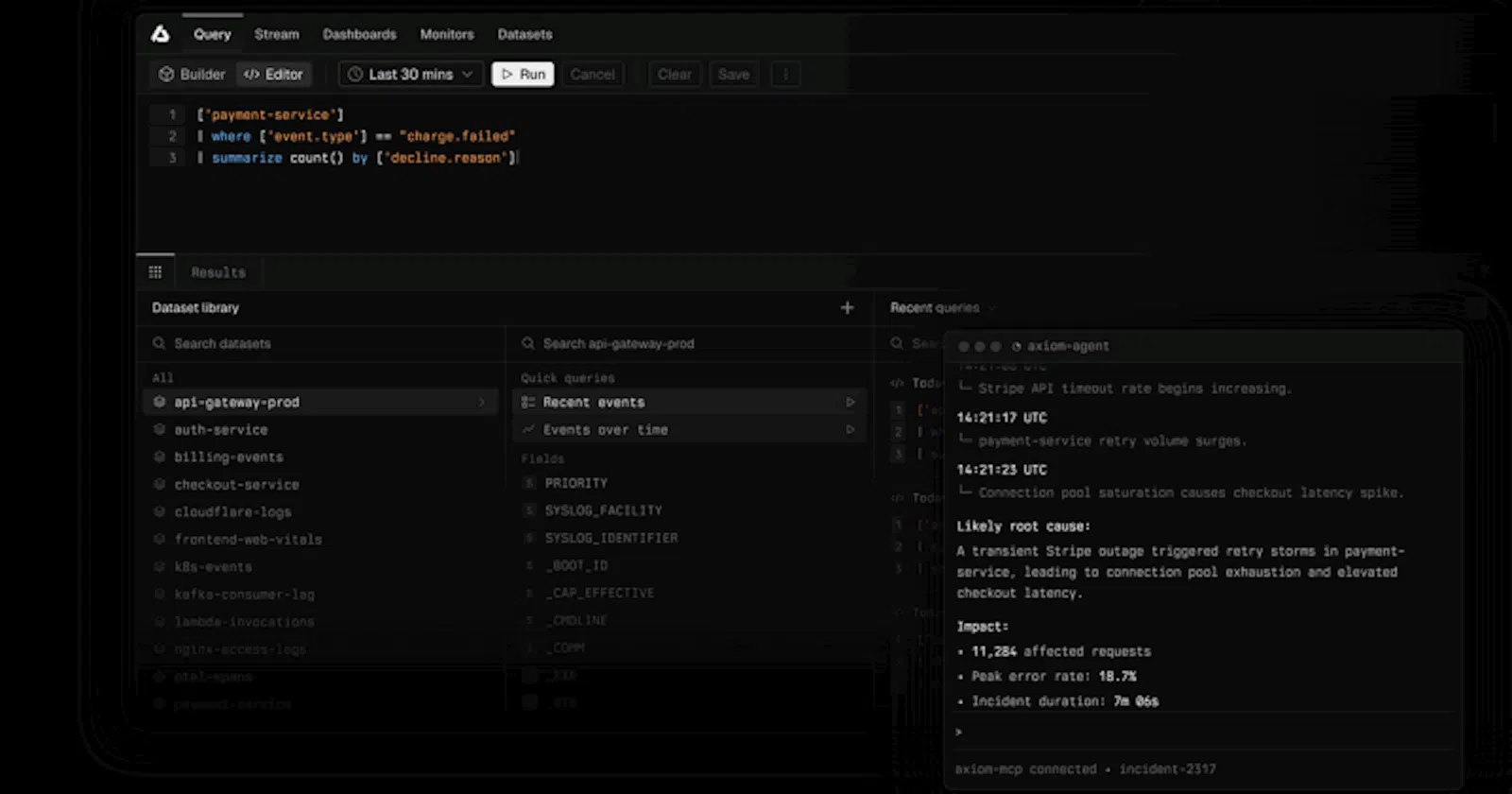Click the axiom-agent terminal prompt input
Screen dimensions: 1512x794
click(1202, 732)
